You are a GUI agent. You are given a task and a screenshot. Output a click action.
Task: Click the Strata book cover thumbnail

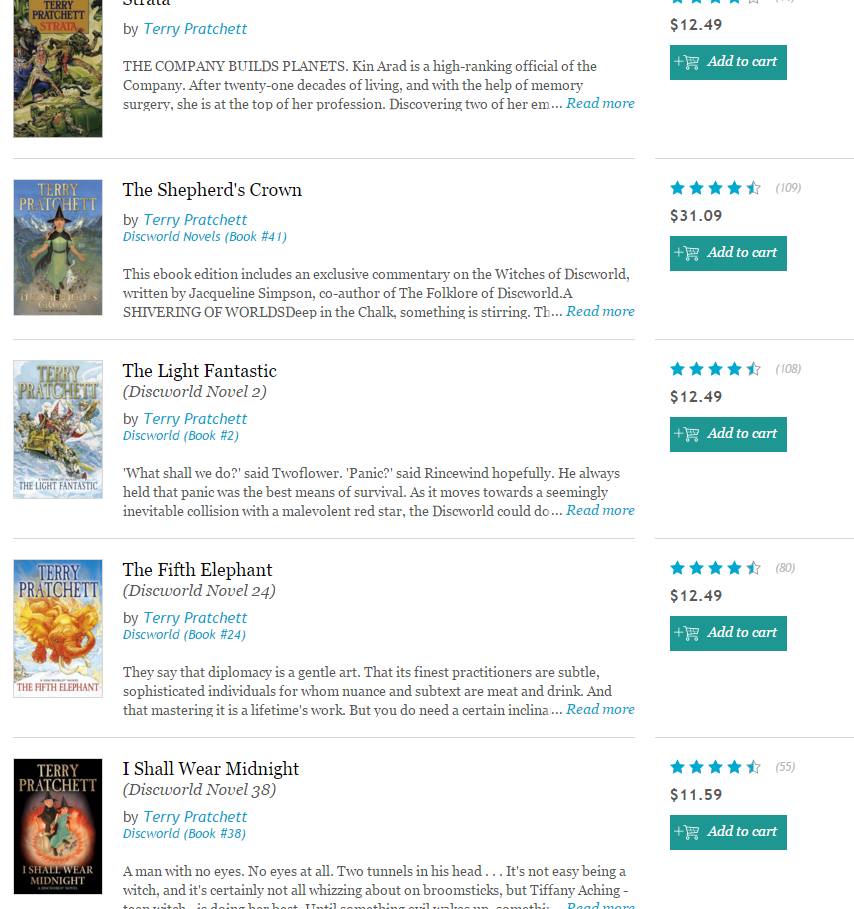pyautogui.click(x=58, y=68)
